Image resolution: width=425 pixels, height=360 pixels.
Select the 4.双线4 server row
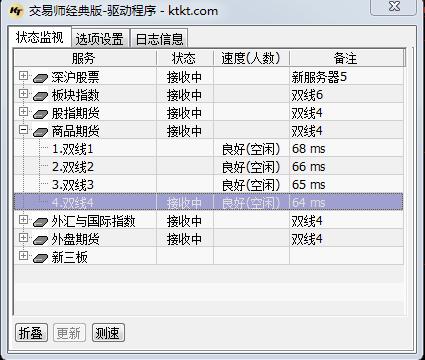pyautogui.click(x=209, y=202)
